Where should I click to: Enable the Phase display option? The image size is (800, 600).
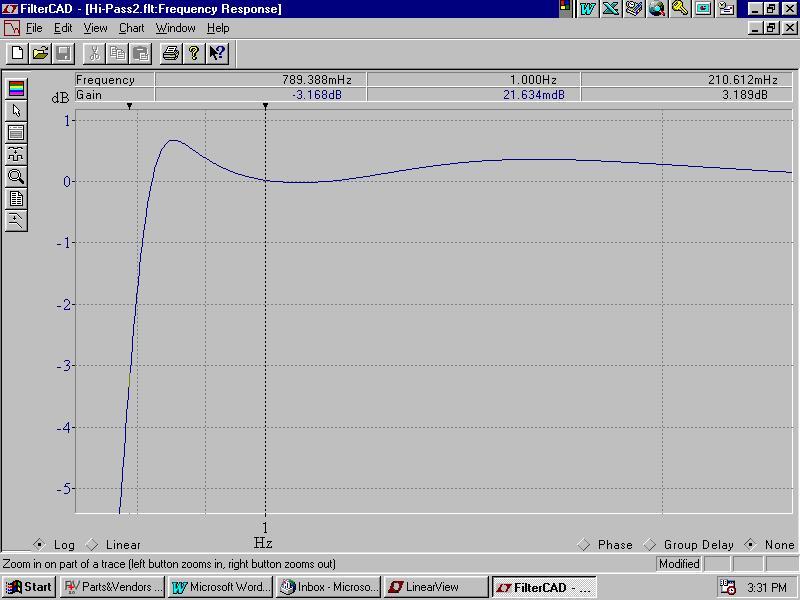pyautogui.click(x=584, y=545)
